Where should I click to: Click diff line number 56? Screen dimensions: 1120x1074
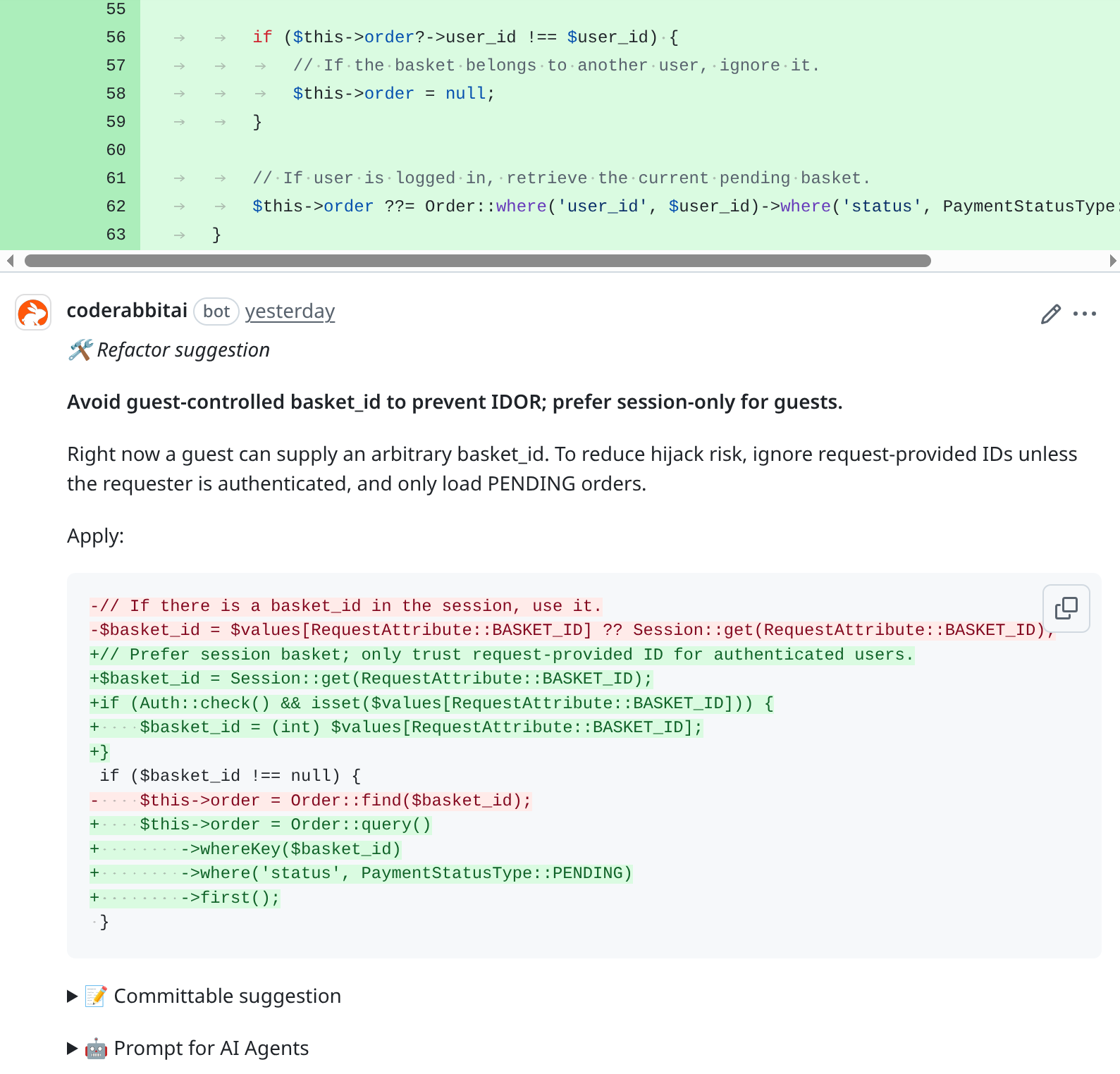click(116, 37)
